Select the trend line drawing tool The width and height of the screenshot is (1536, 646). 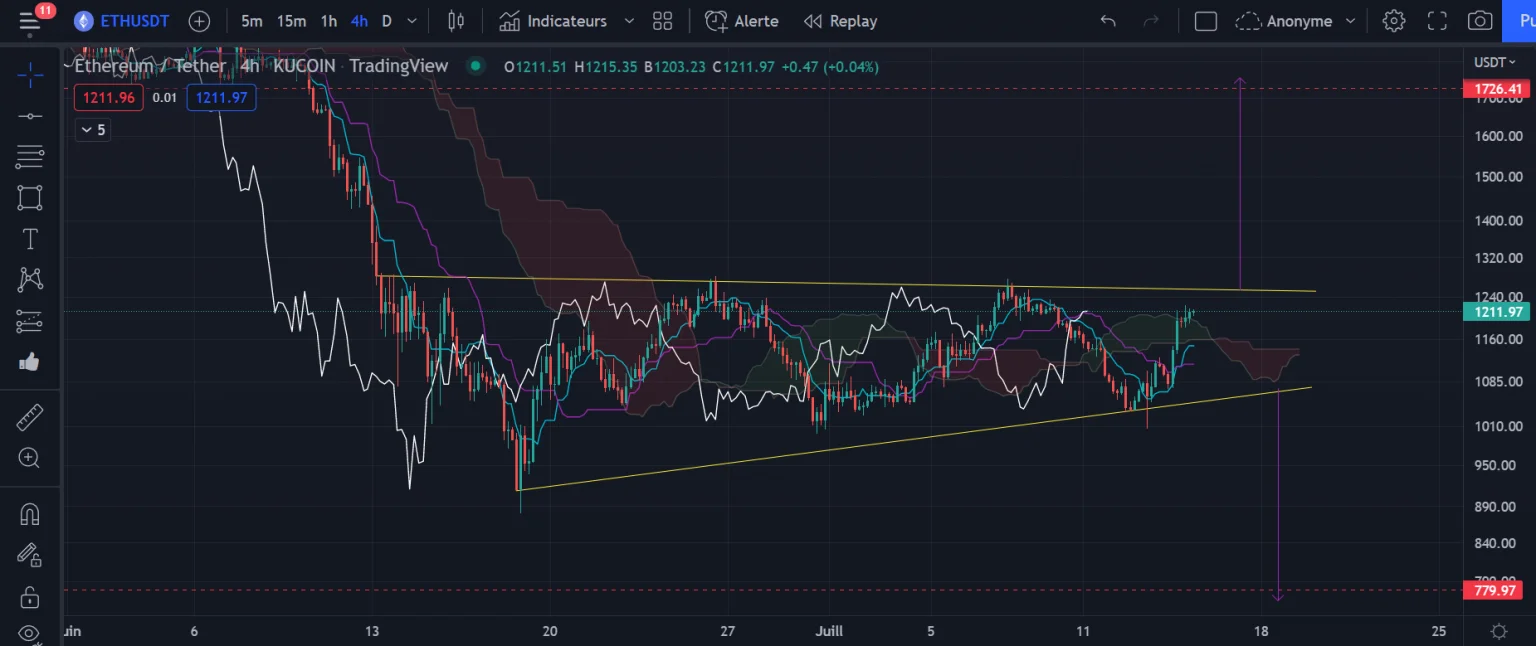[x=30, y=116]
